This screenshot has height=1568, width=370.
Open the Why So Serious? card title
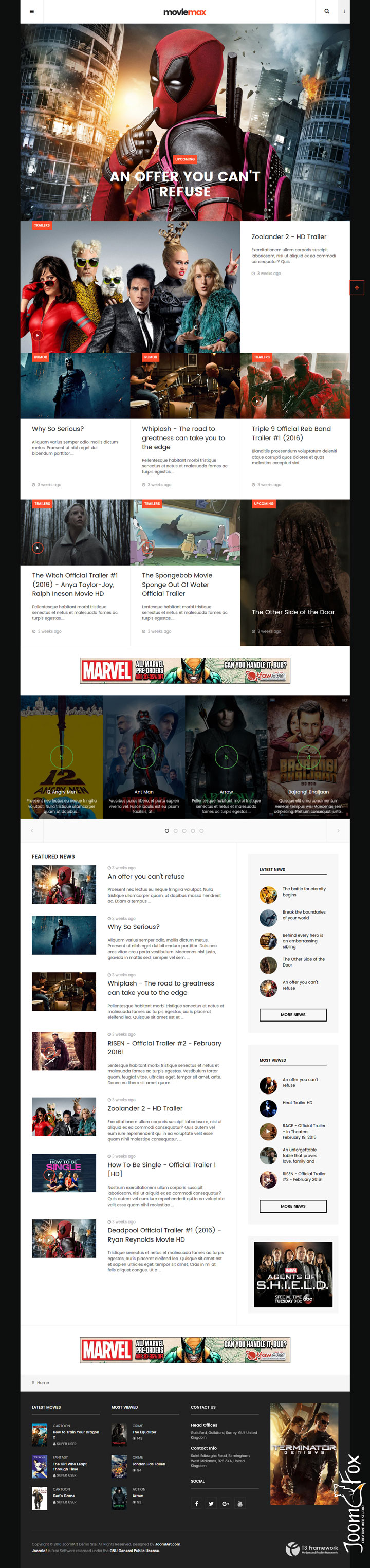(x=58, y=429)
